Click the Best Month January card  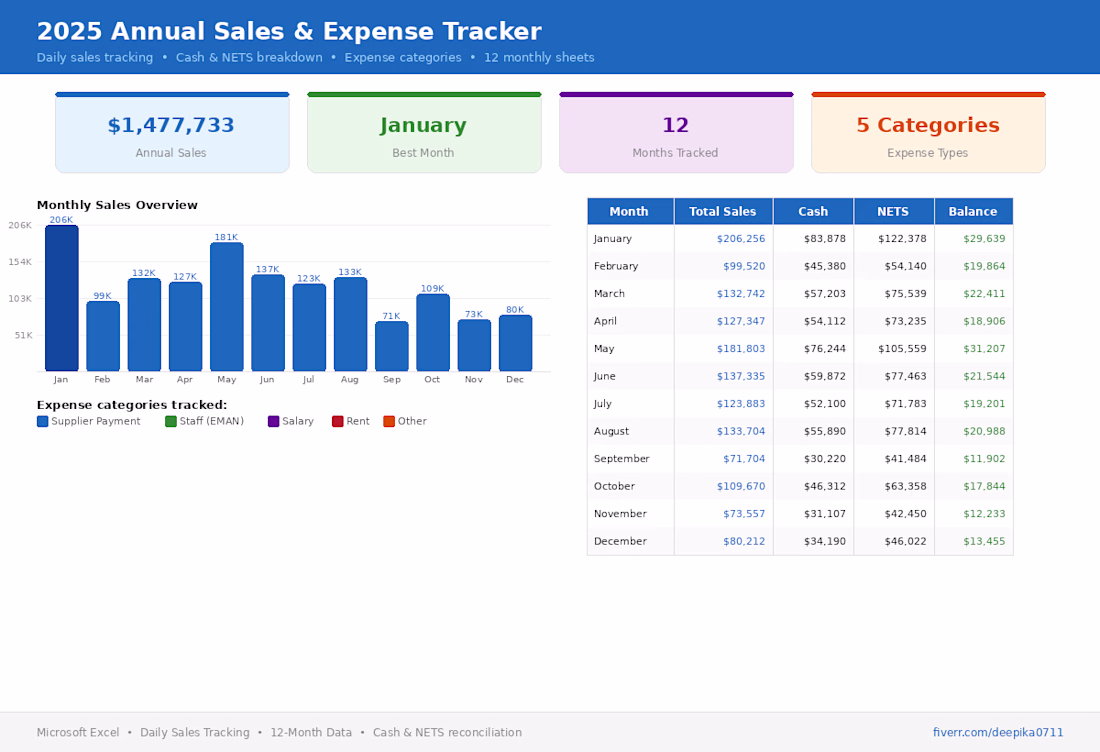click(424, 133)
